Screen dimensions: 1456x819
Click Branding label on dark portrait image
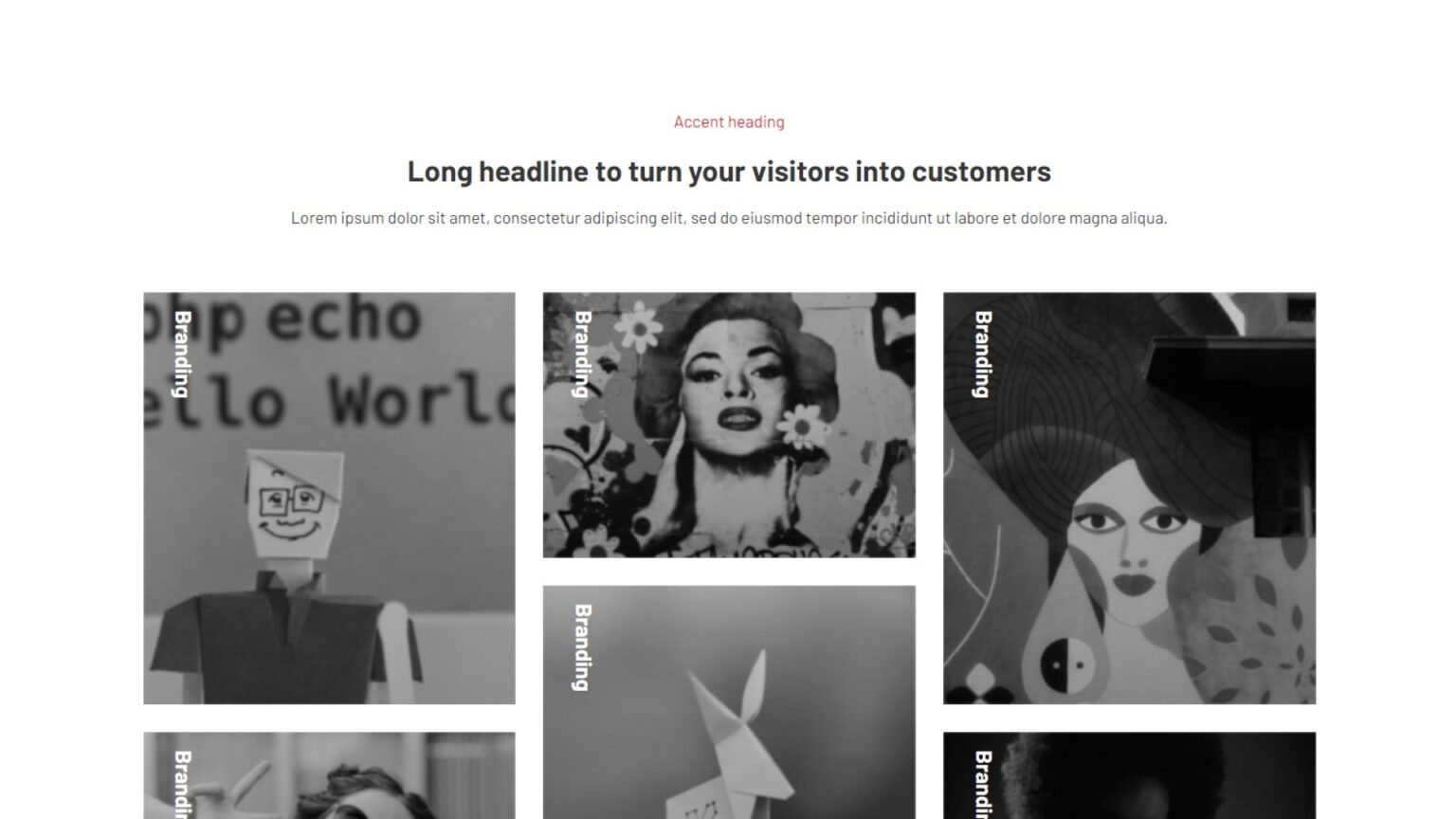pyautogui.click(x=983, y=784)
